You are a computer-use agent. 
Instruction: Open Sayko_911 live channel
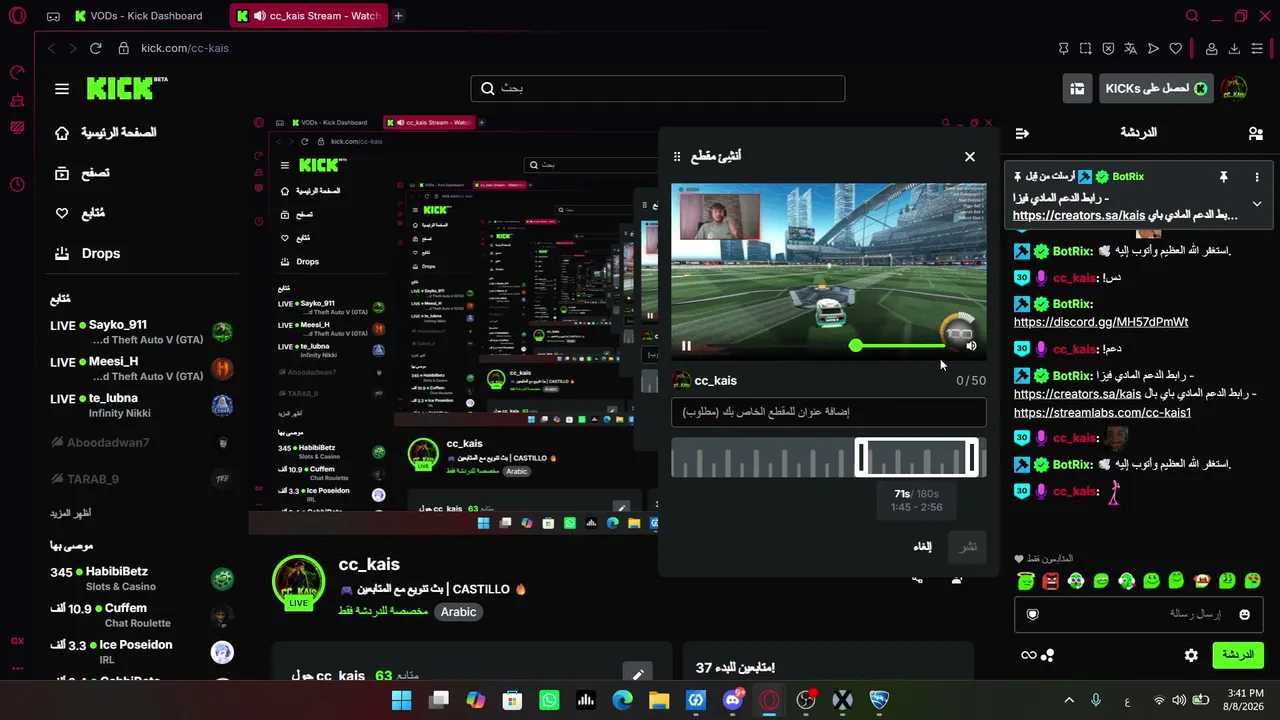click(141, 332)
